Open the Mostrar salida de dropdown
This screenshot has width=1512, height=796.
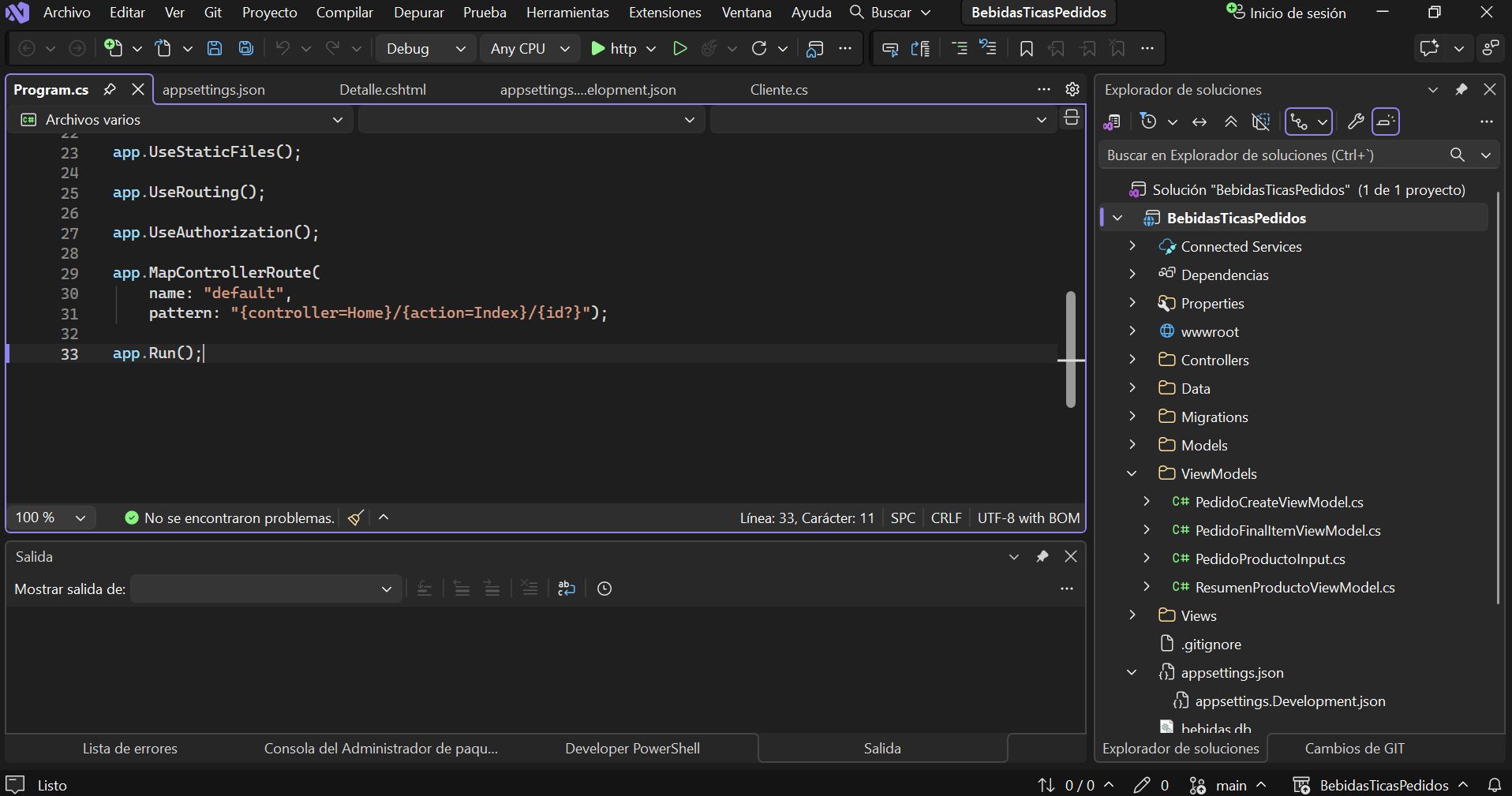[264, 589]
